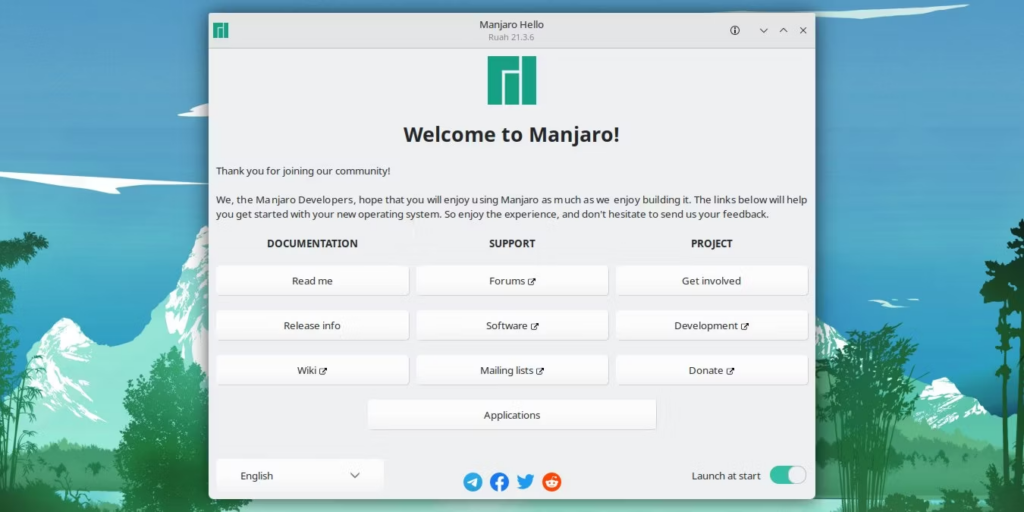Image resolution: width=1024 pixels, height=512 pixels.
Task: Open the Read me documentation
Action: click(312, 281)
